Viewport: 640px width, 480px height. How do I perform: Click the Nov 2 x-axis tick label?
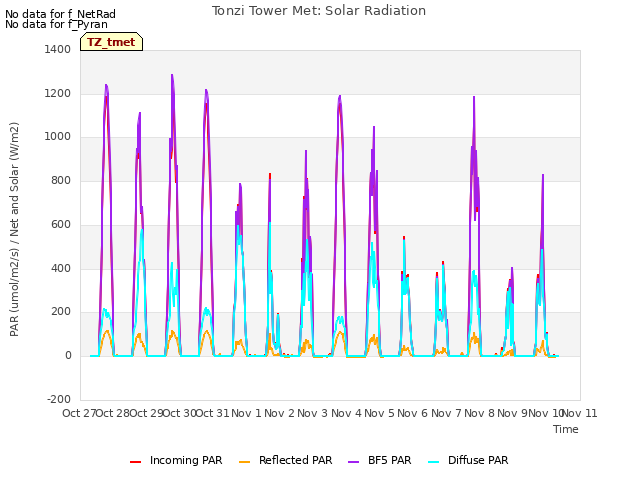(279, 413)
